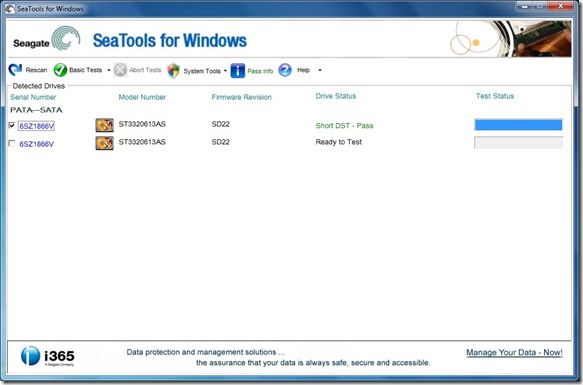Click the Pass Info label
Viewport: 583px width, 385px height.
coord(260,71)
